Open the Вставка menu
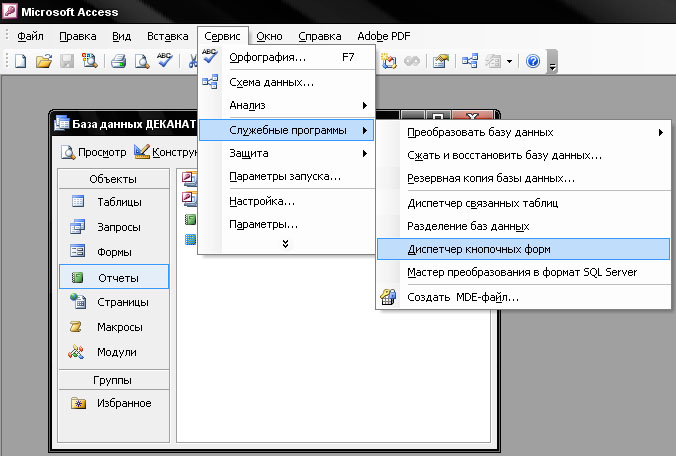Screen dimensions: 676x456 tap(167, 36)
